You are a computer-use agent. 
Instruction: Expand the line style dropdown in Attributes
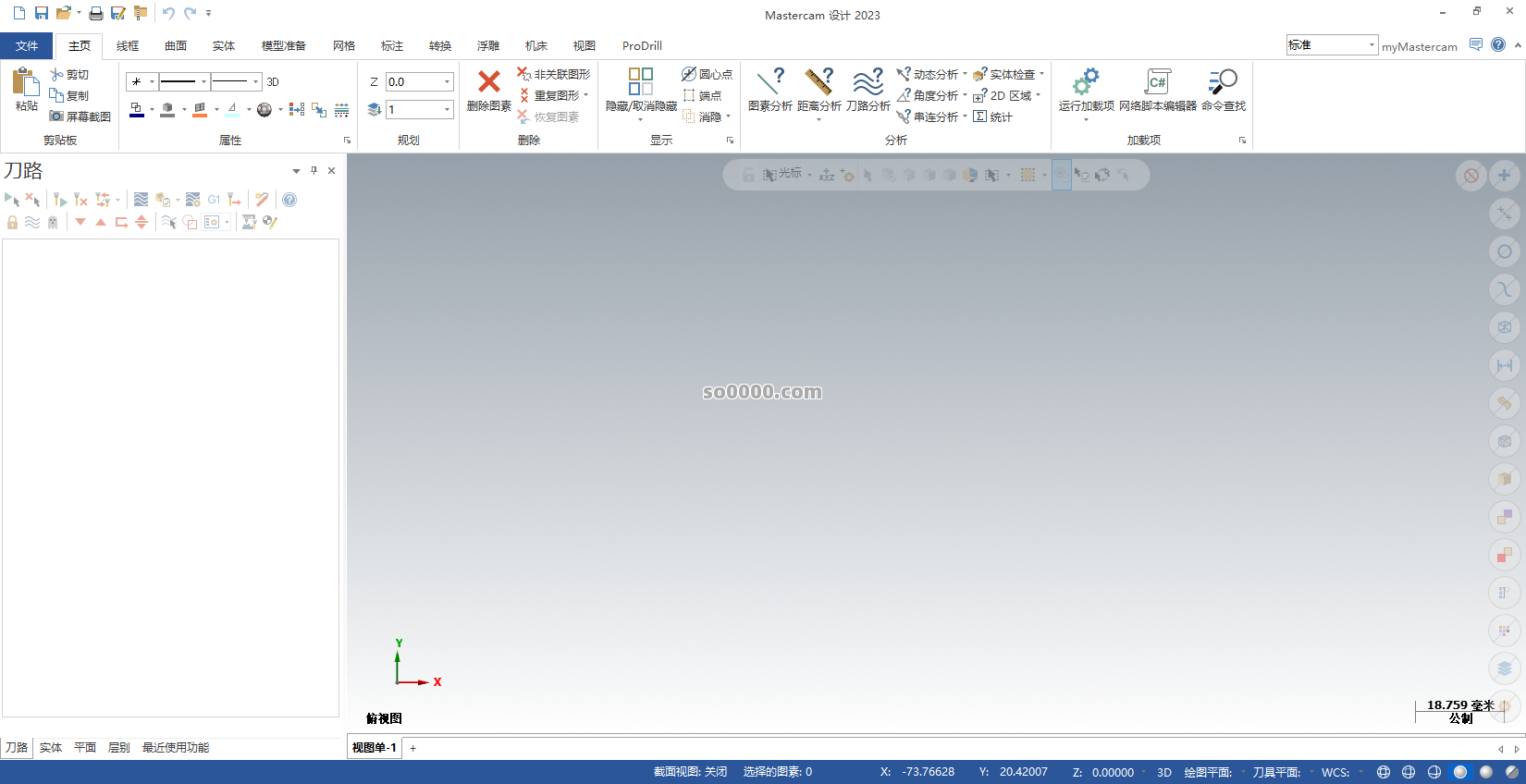pyautogui.click(x=203, y=82)
